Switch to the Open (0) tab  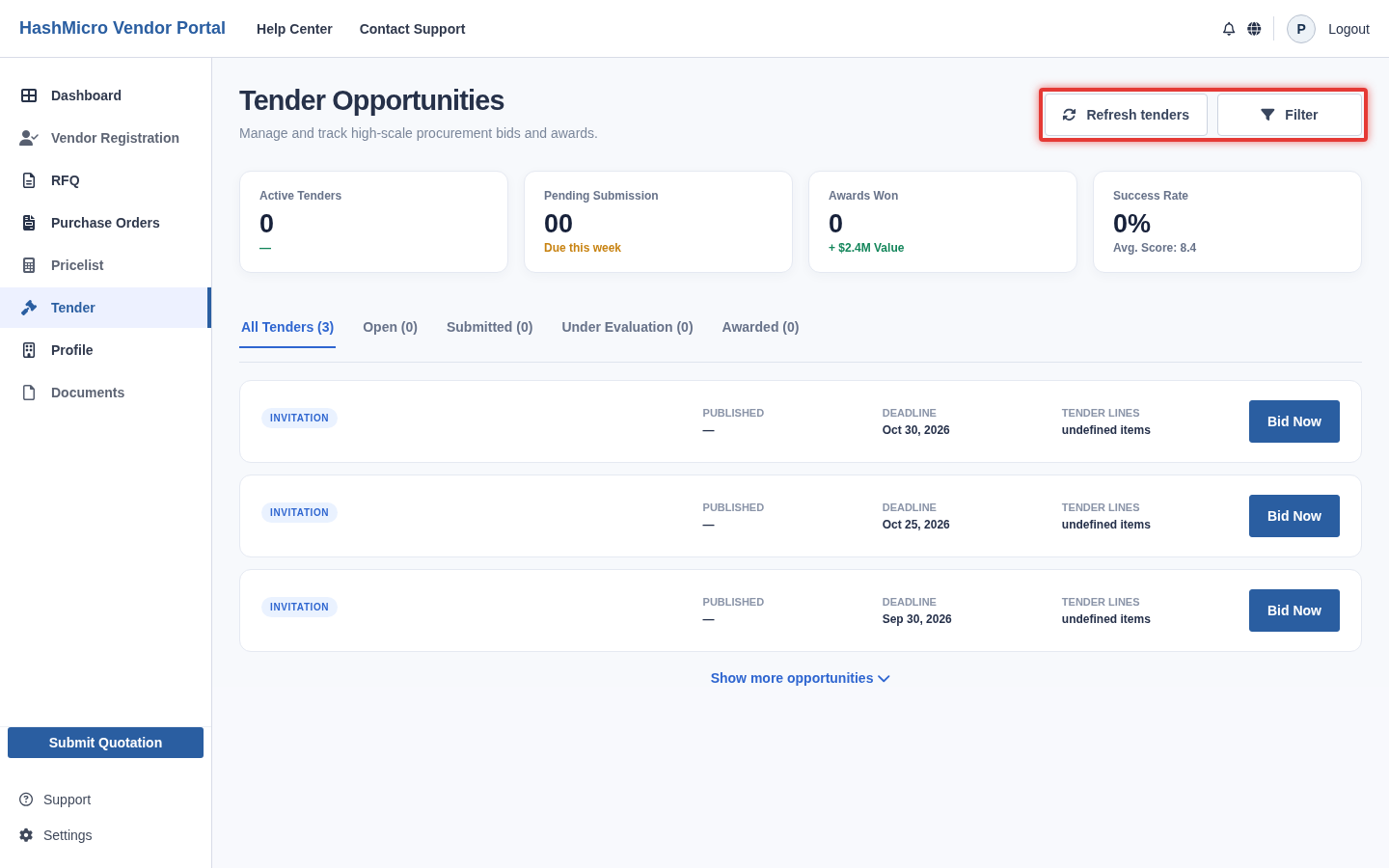(x=390, y=327)
